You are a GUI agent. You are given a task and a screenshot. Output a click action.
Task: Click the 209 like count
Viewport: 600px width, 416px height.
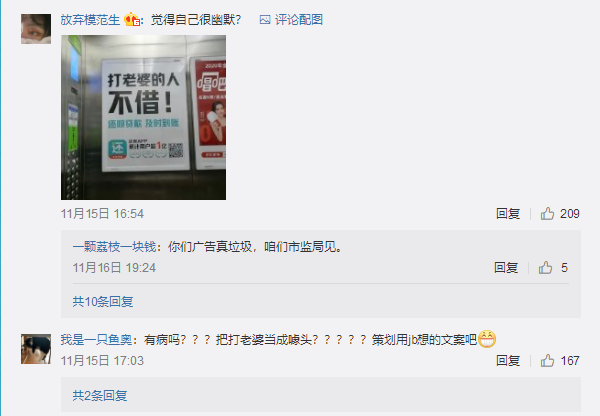pos(570,214)
